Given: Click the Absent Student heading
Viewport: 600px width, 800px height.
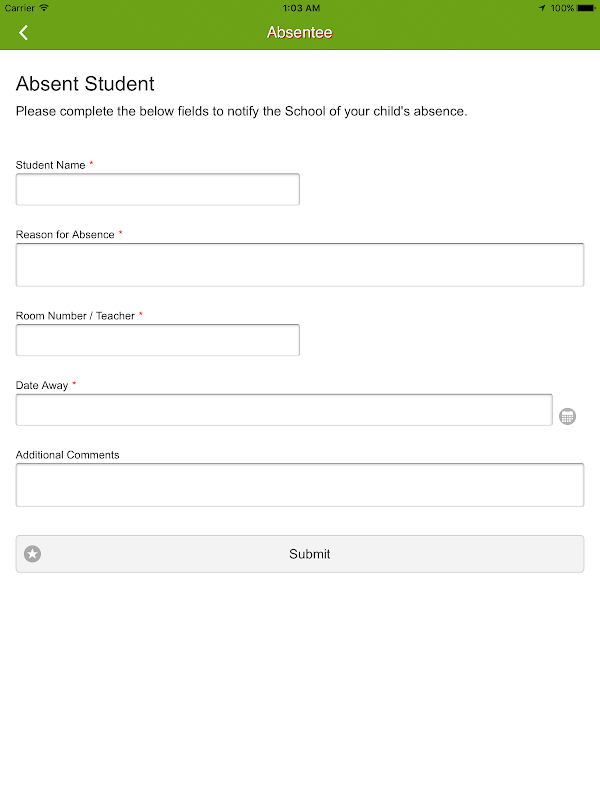Looking at the screenshot, I should [86, 84].
